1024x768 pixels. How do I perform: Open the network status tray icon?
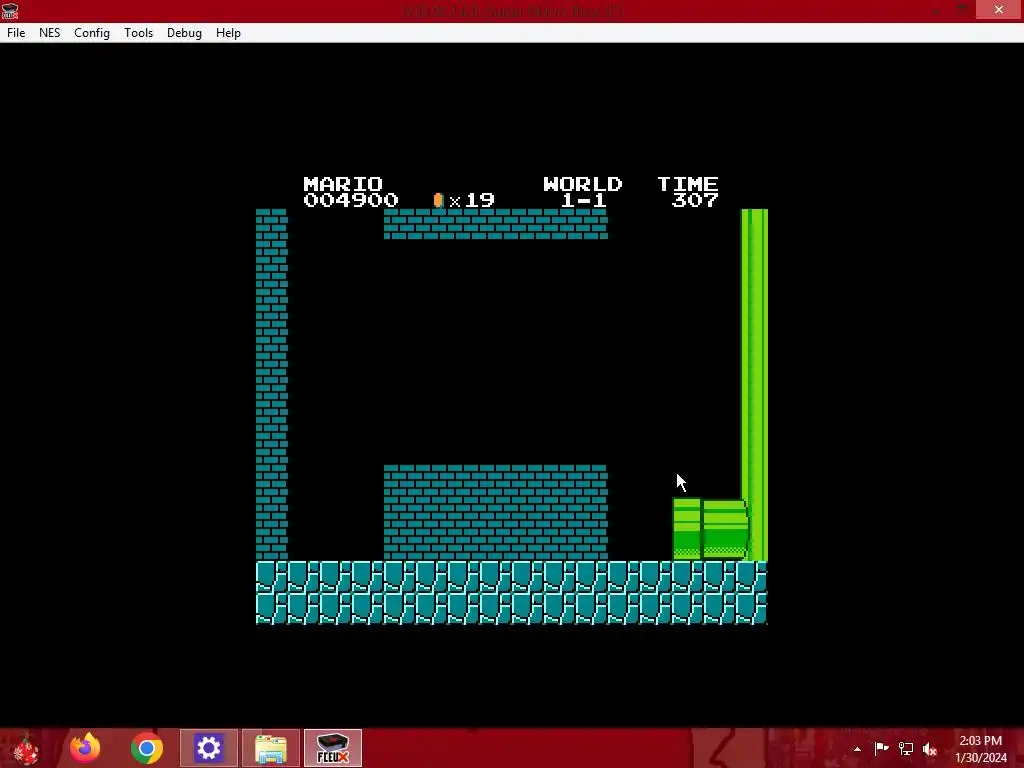click(x=906, y=748)
